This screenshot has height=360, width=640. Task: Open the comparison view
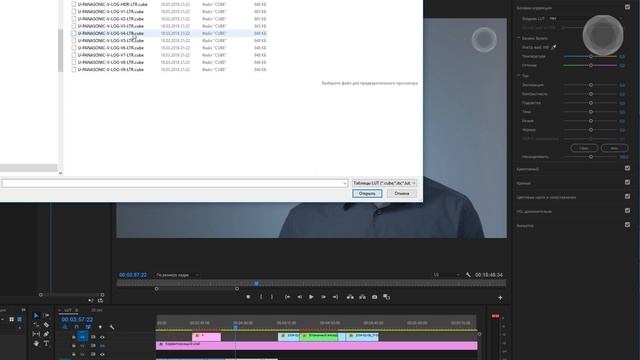click(x=387, y=297)
